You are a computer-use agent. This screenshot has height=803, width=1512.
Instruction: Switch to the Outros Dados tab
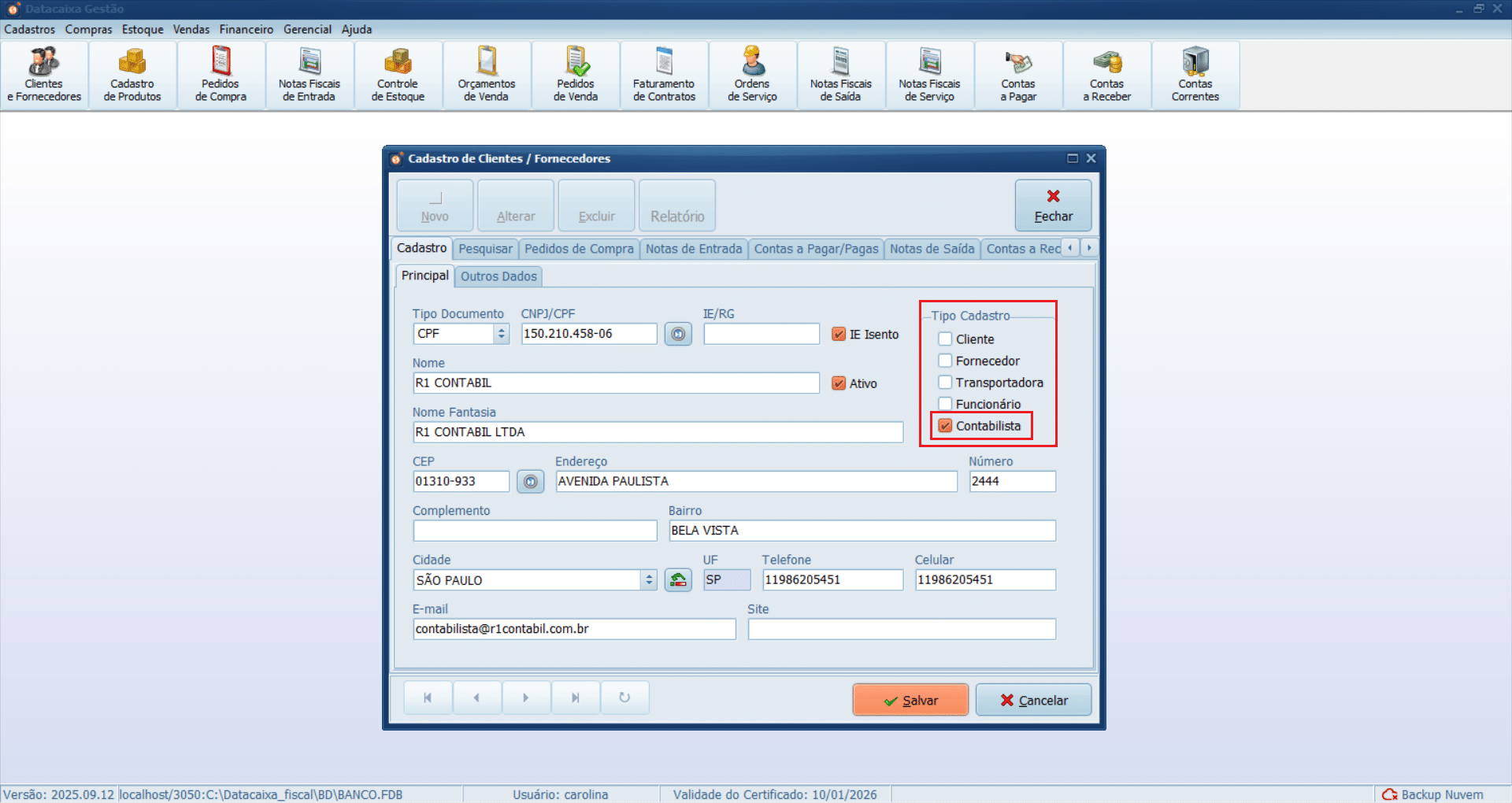point(498,276)
